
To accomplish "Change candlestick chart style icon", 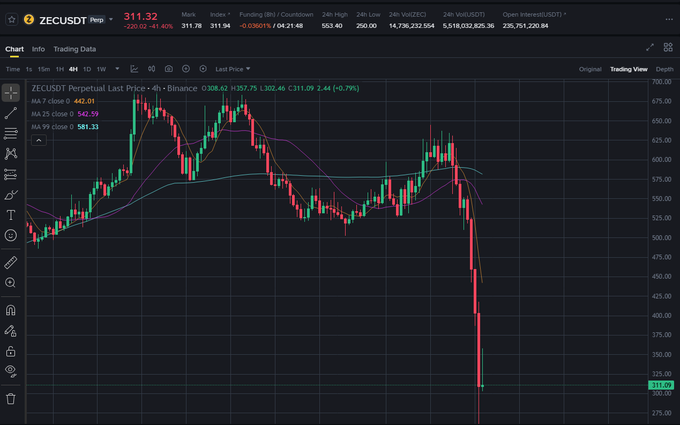I will point(151,69).
